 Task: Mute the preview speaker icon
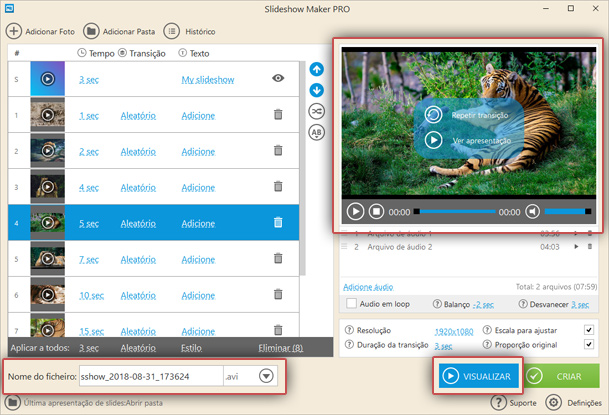coord(532,212)
